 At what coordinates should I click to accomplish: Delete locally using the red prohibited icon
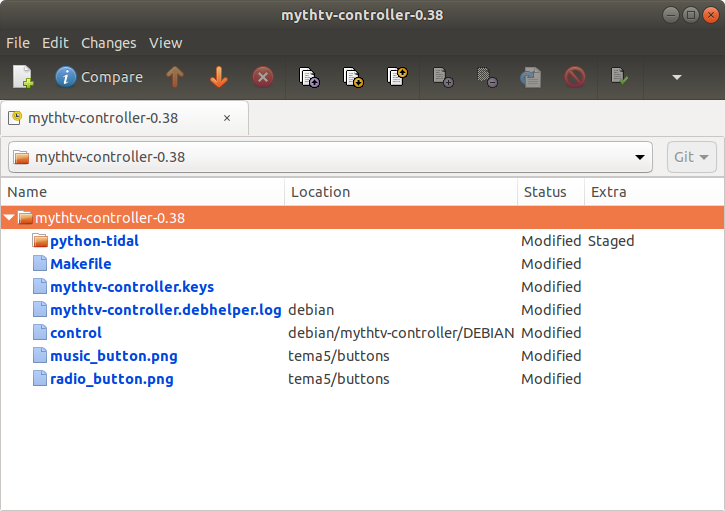pyautogui.click(x=575, y=77)
